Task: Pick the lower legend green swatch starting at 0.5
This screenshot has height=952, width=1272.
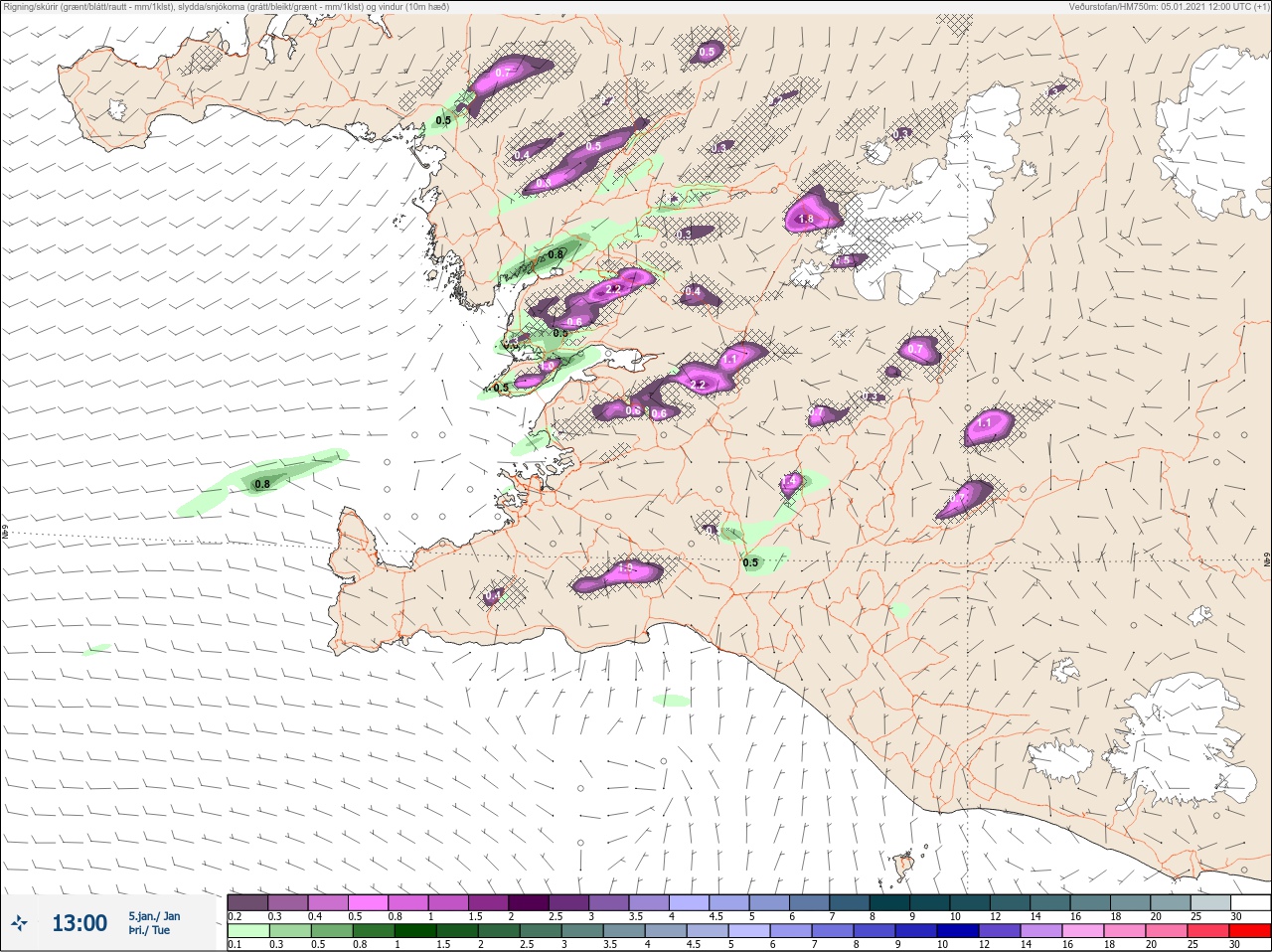Action: [333, 931]
